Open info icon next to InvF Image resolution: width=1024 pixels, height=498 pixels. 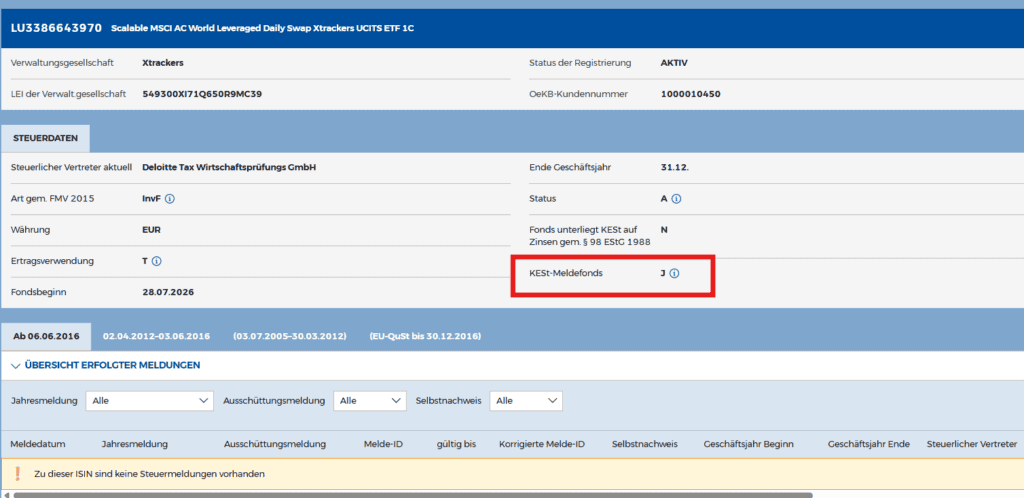[170, 198]
